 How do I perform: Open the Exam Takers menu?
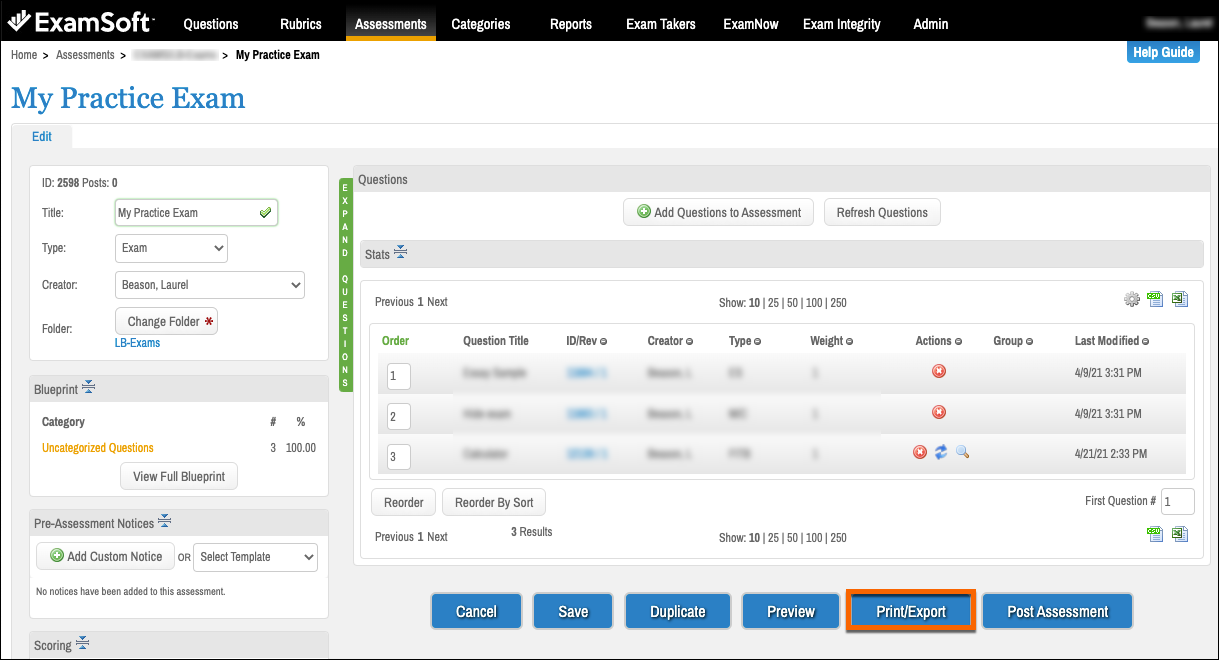(661, 24)
